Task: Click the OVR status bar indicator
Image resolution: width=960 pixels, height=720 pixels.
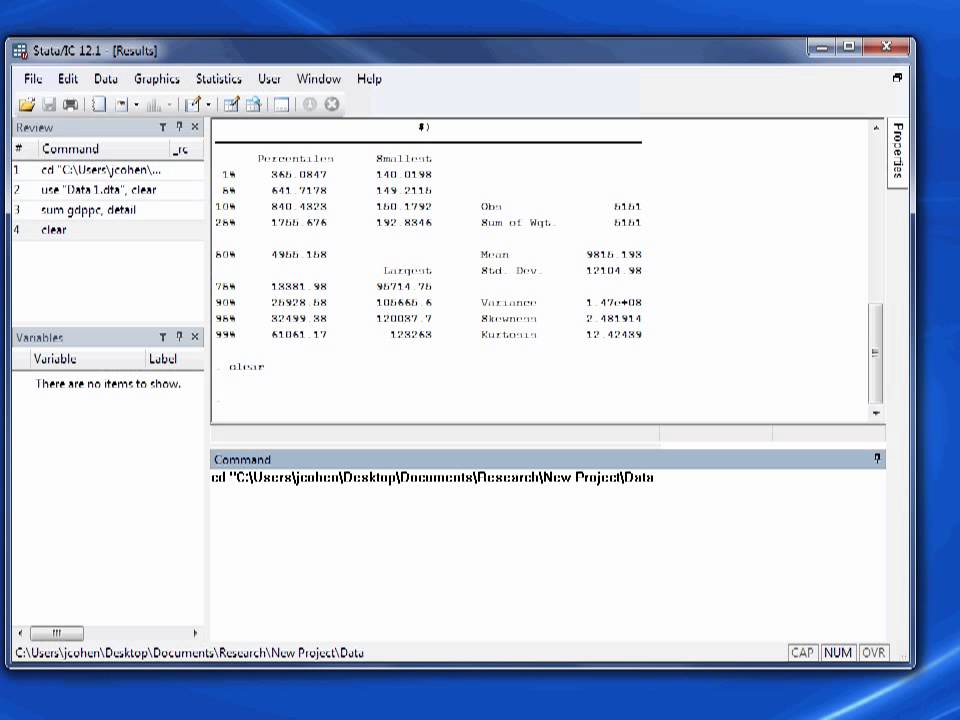Action: (874, 653)
